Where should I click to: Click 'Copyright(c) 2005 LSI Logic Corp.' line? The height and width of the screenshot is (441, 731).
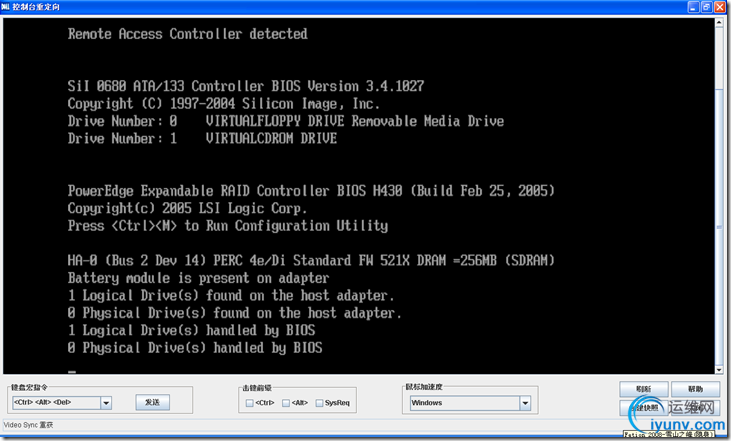pos(187,208)
